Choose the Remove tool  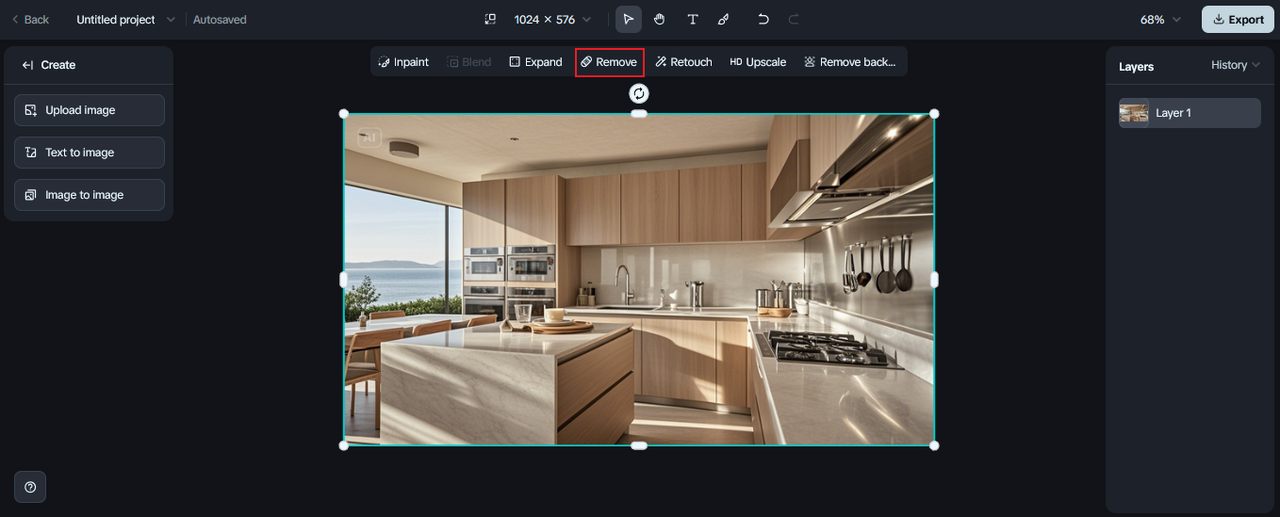pos(609,62)
